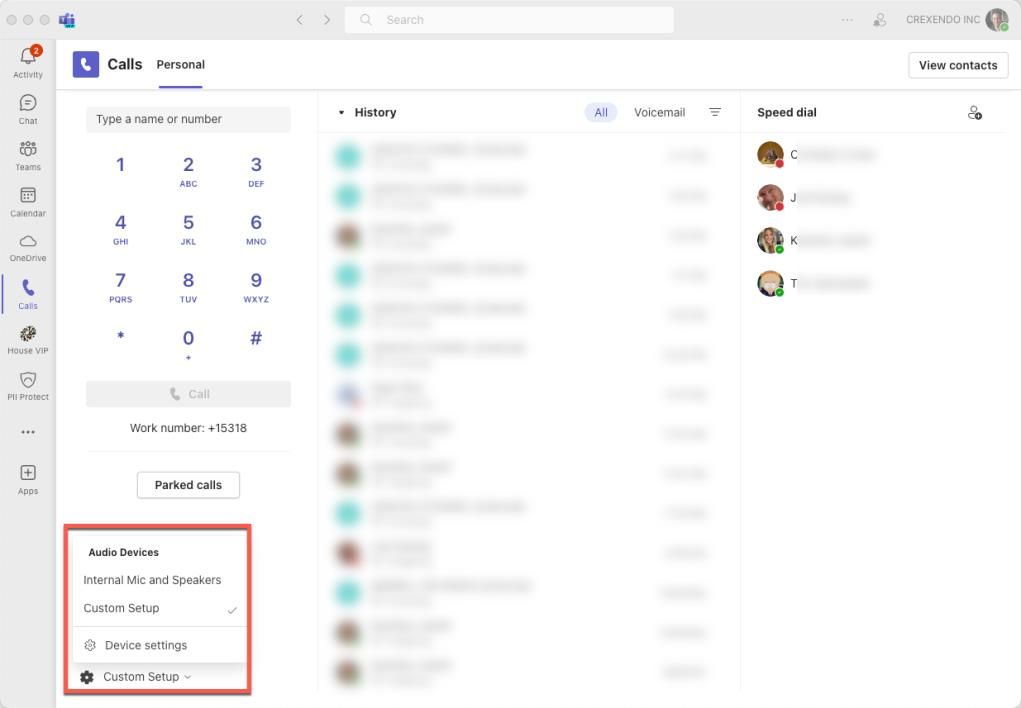
Task: Select speed dial contact starting with K
Action: (x=814, y=240)
